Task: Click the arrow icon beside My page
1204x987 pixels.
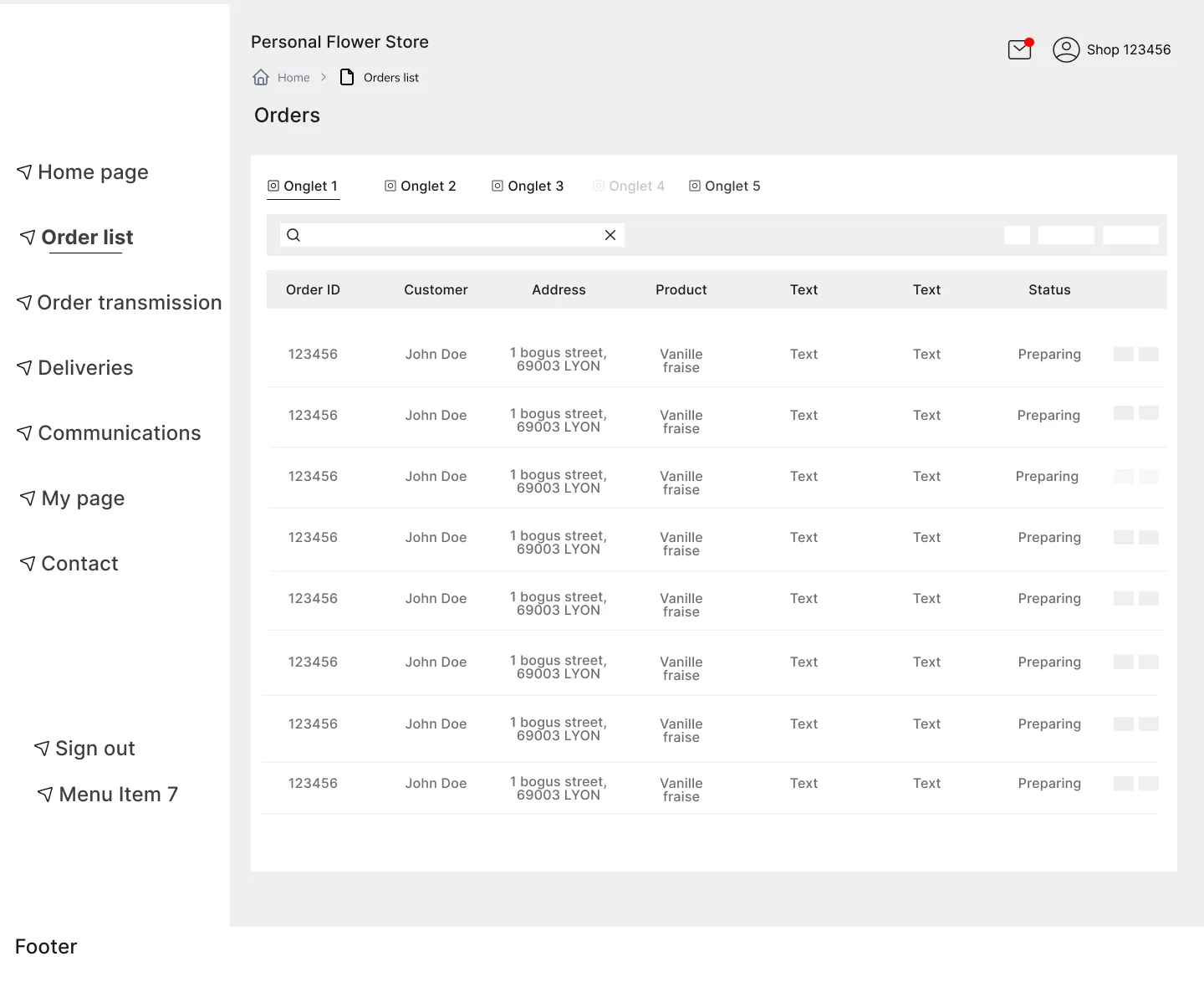Action: click(x=28, y=499)
